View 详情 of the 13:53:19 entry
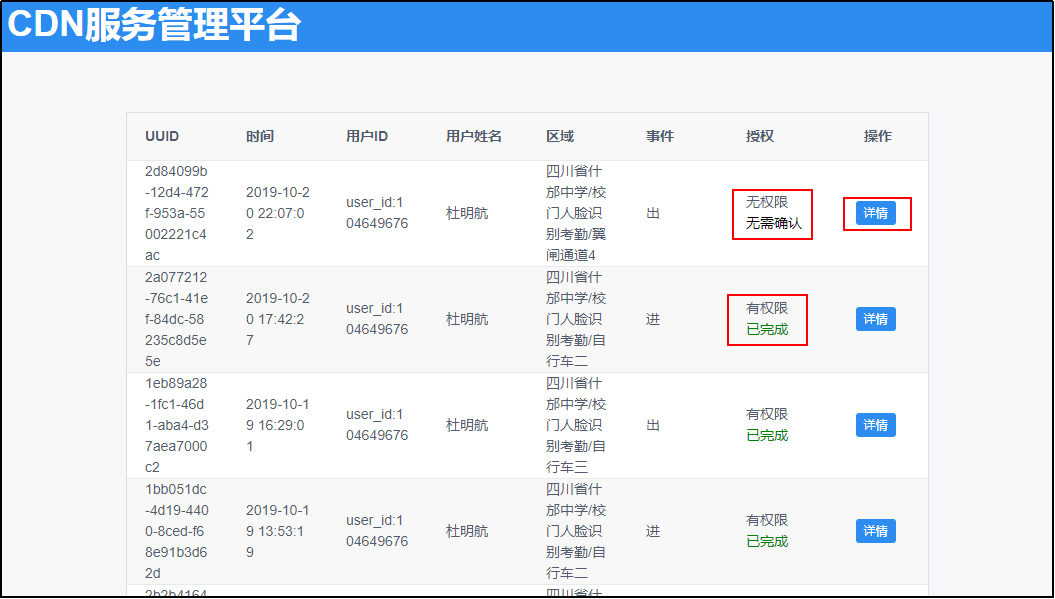The image size is (1055, 599). (x=875, y=531)
